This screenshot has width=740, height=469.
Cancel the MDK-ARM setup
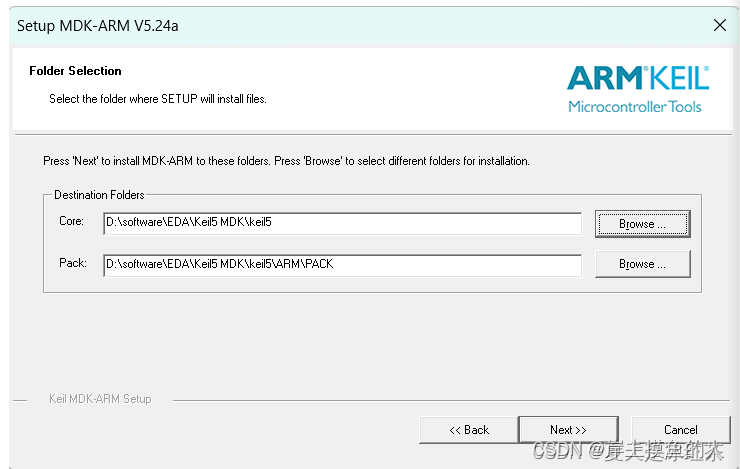(x=681, y=430)
